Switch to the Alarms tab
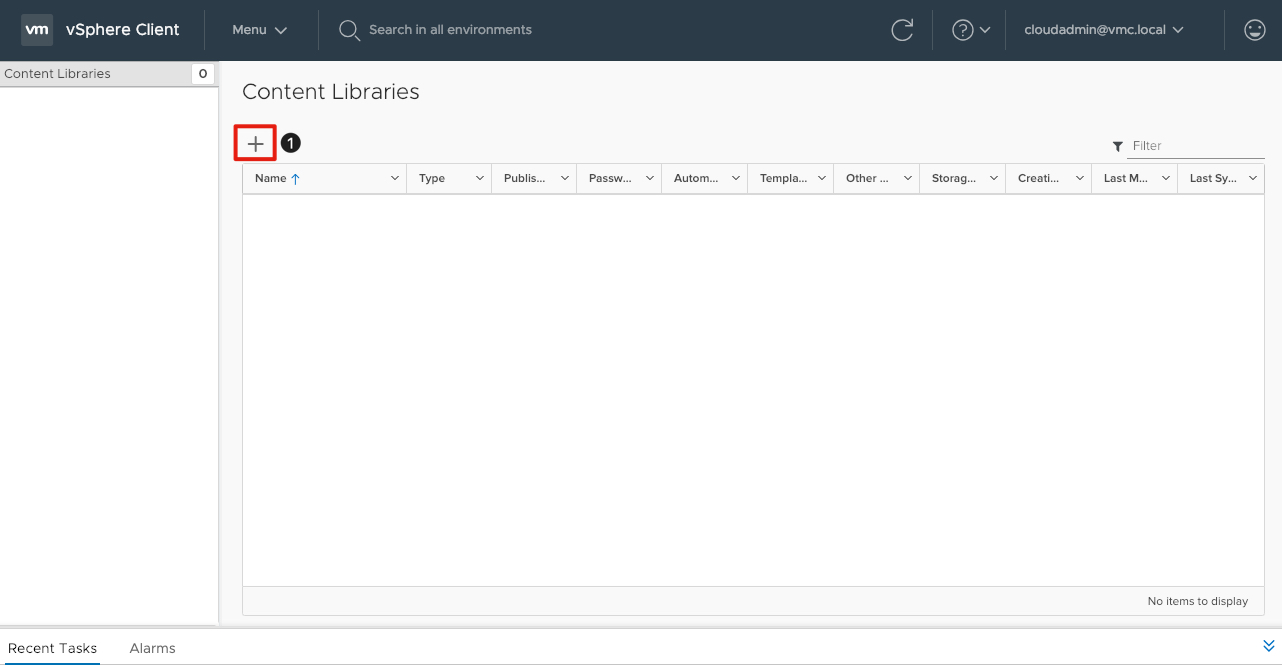 coord(152,648)
